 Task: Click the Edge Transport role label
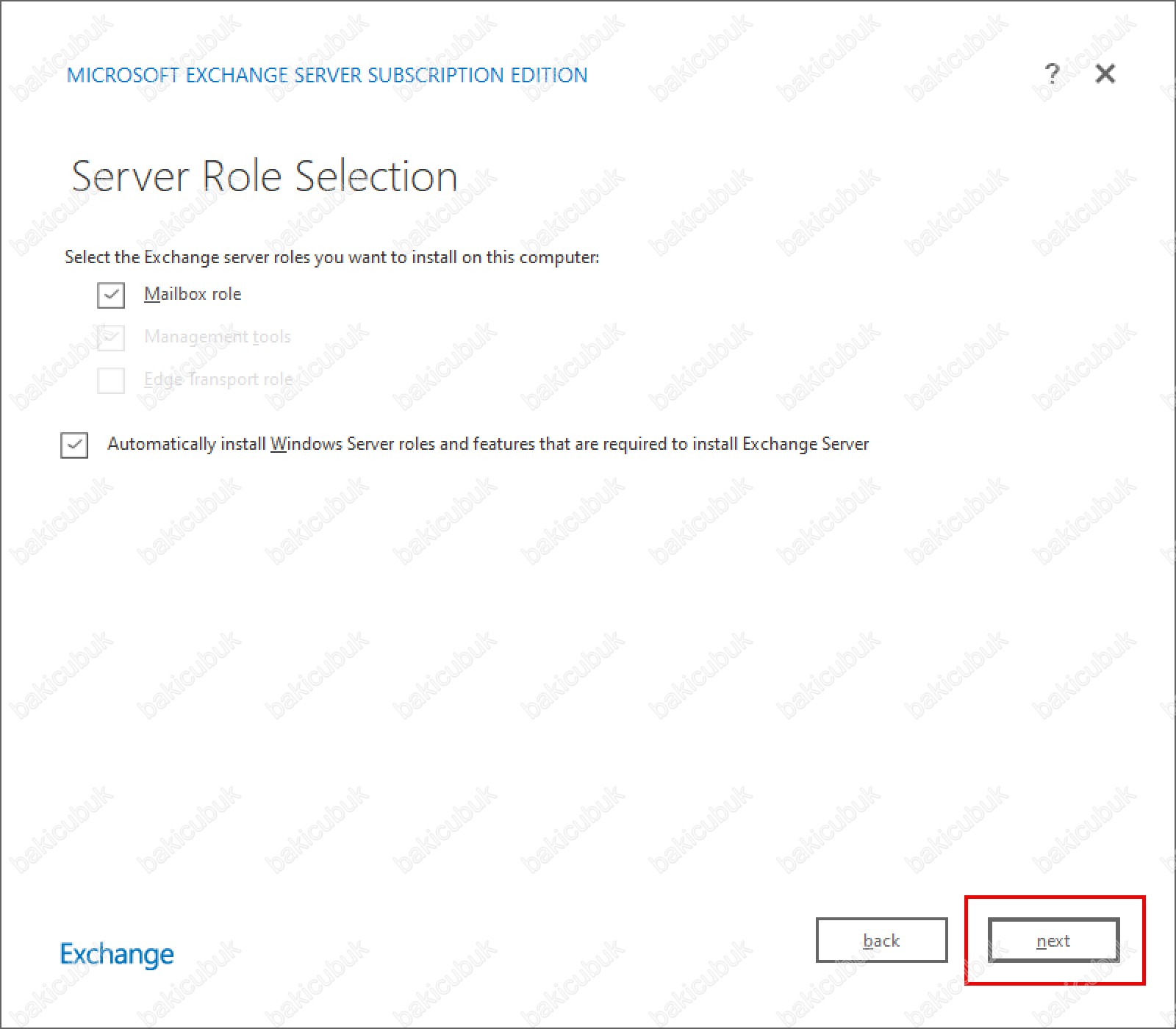pos(218,379)
